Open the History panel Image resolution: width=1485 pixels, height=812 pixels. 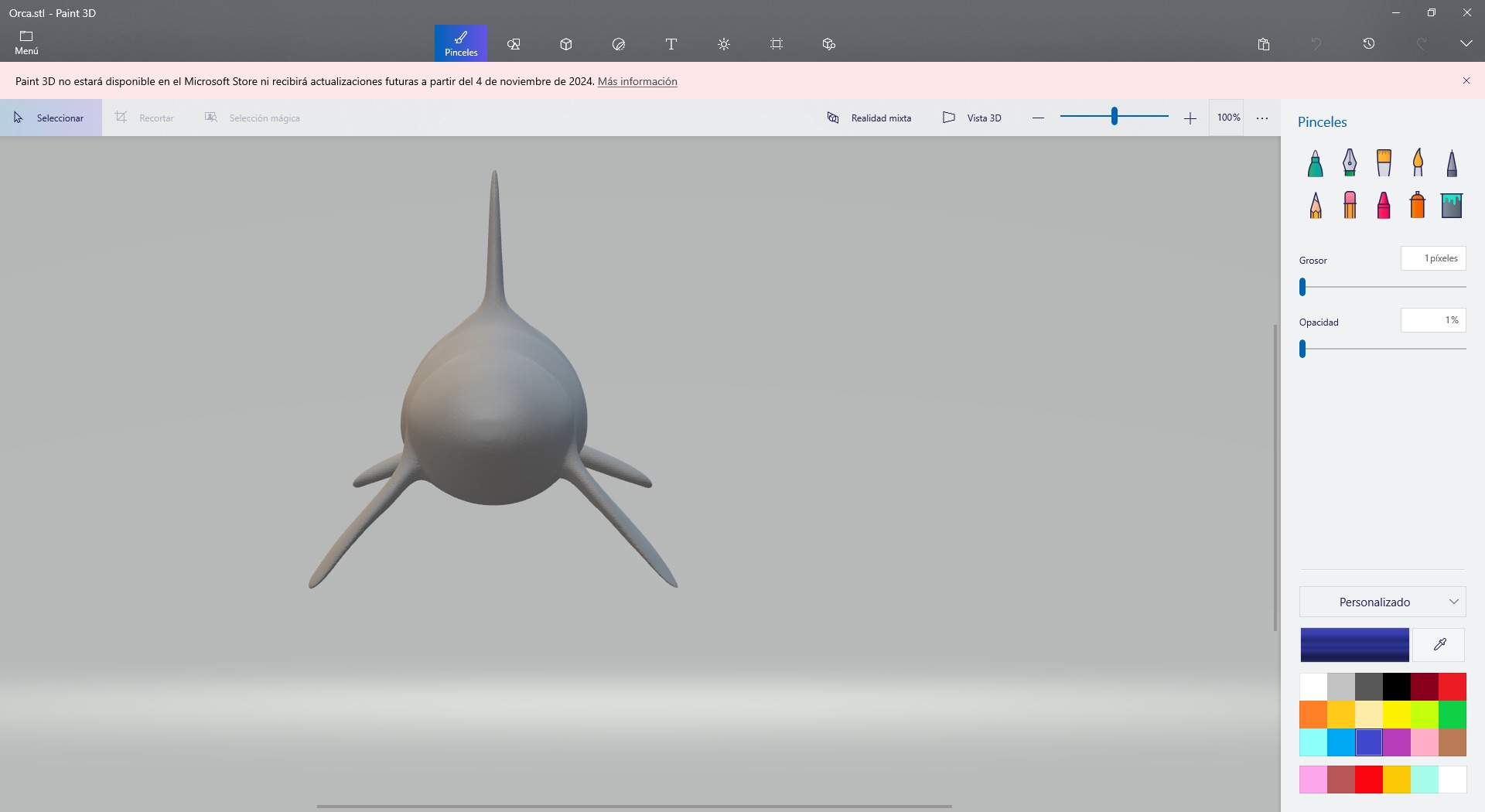1369,44
